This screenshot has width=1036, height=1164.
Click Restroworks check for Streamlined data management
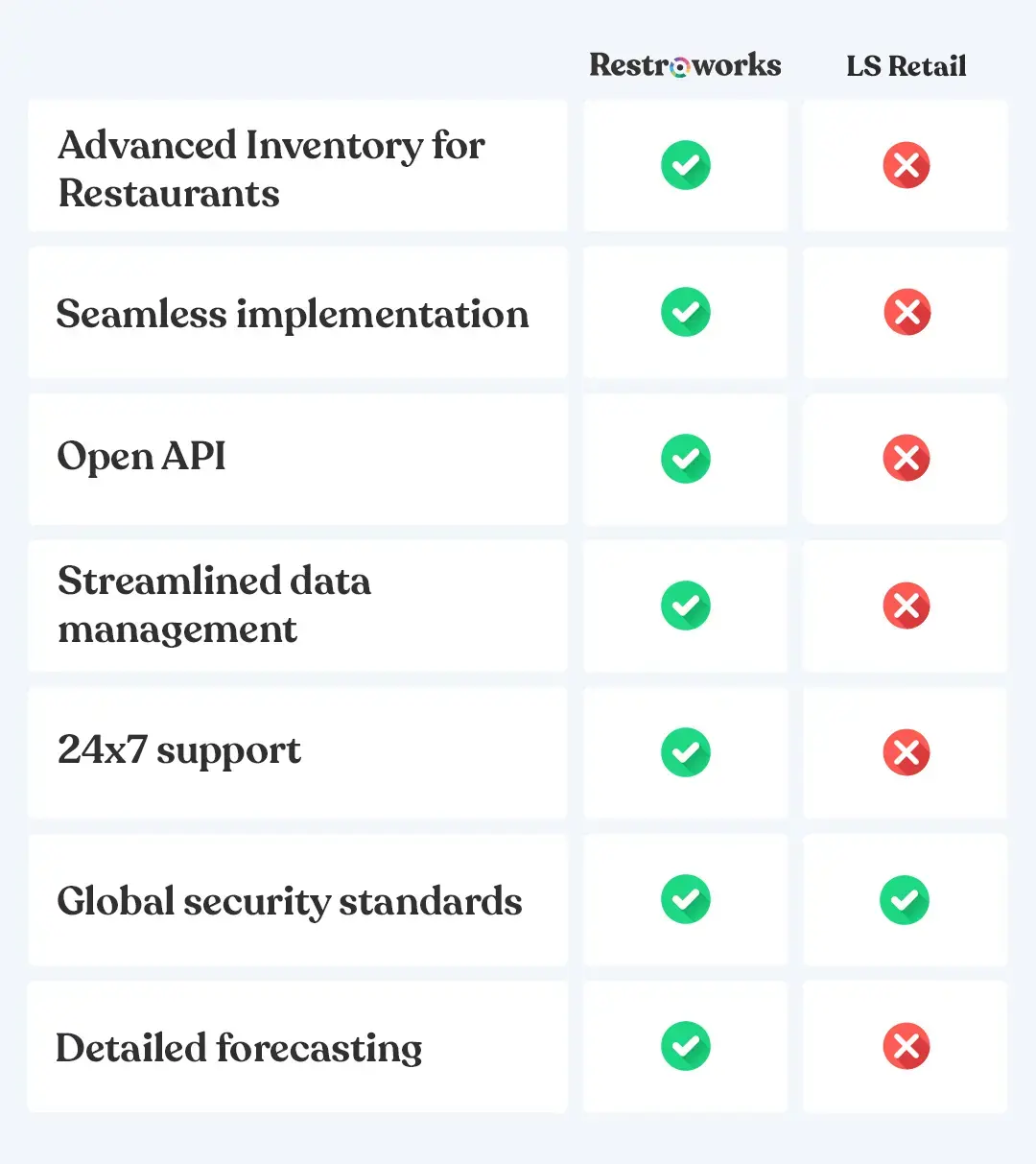point(685,606)
